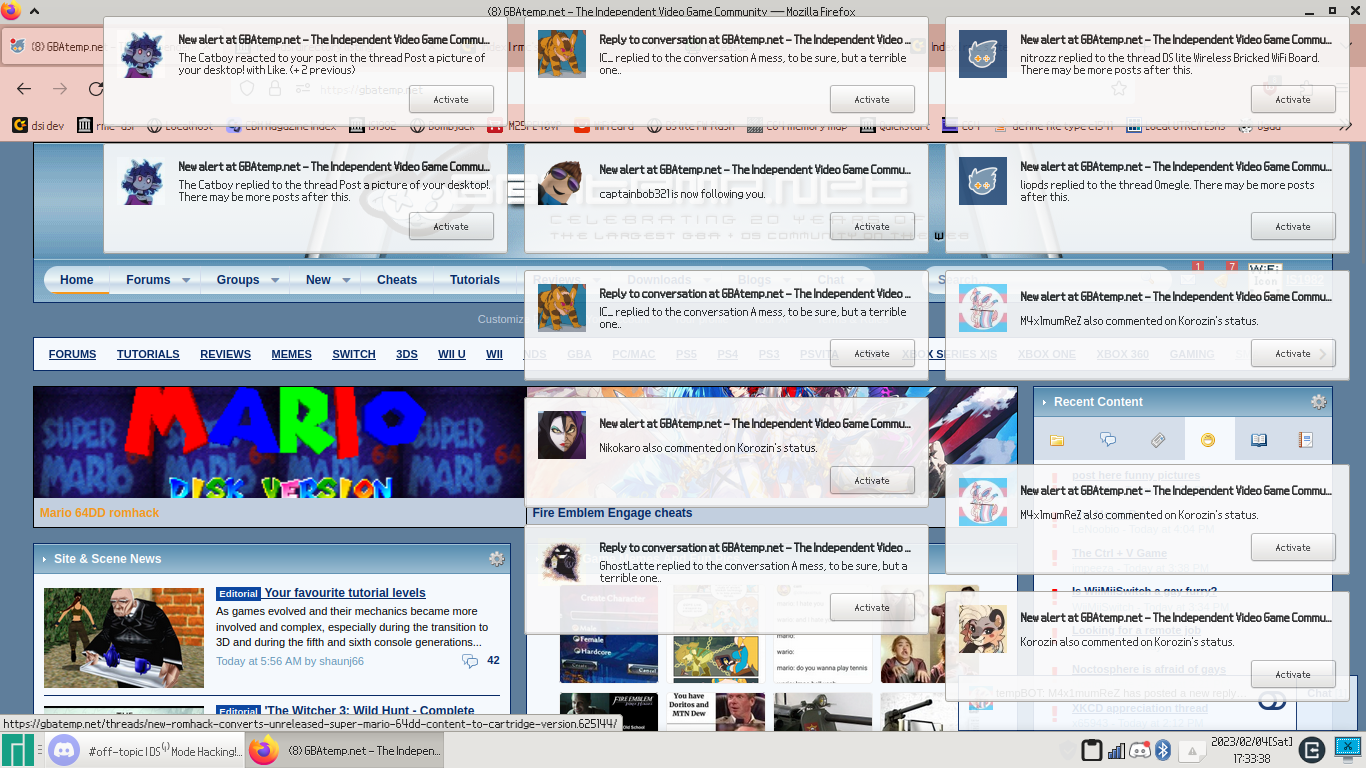1366x768 pixels.
Task: Open the Mario 64DD romhack link
Action: coord(100,513)
